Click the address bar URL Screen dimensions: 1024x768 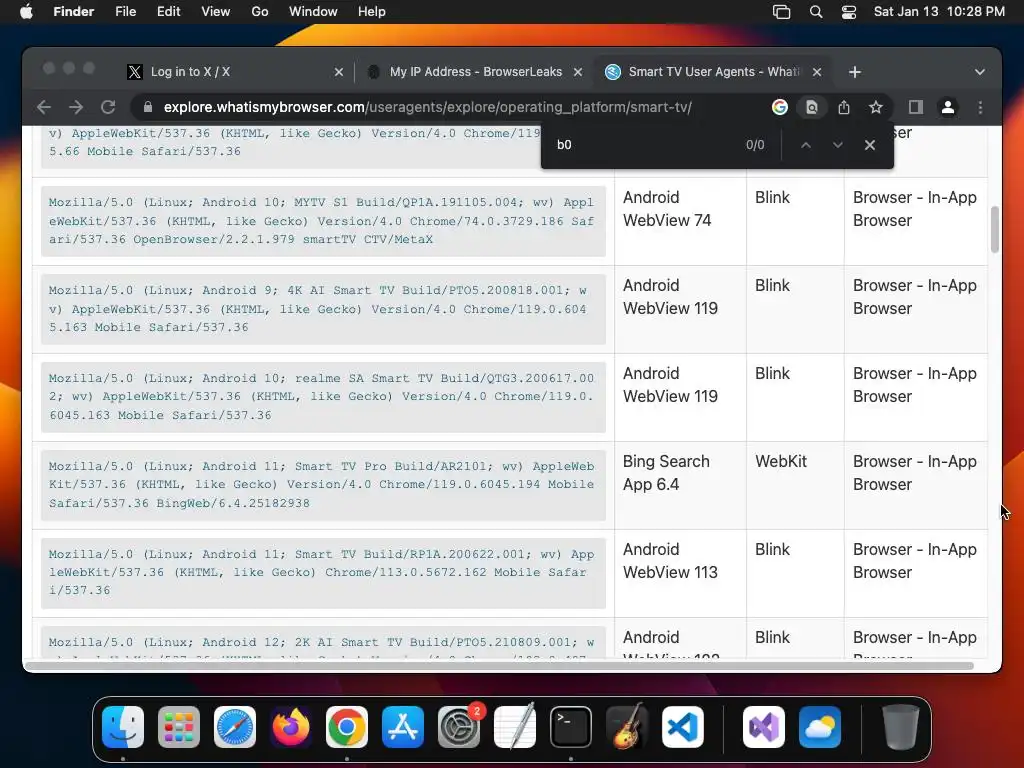point(428,107)
